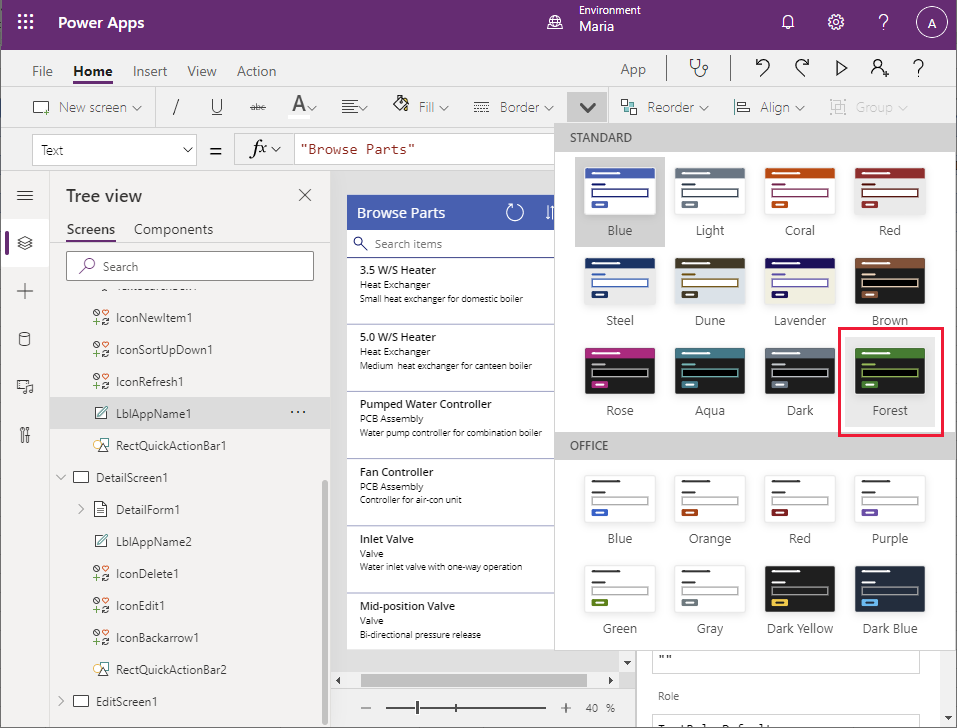Select the Lavender theme
The width and height of the screenshot is (957, 728).
point(800,292)
